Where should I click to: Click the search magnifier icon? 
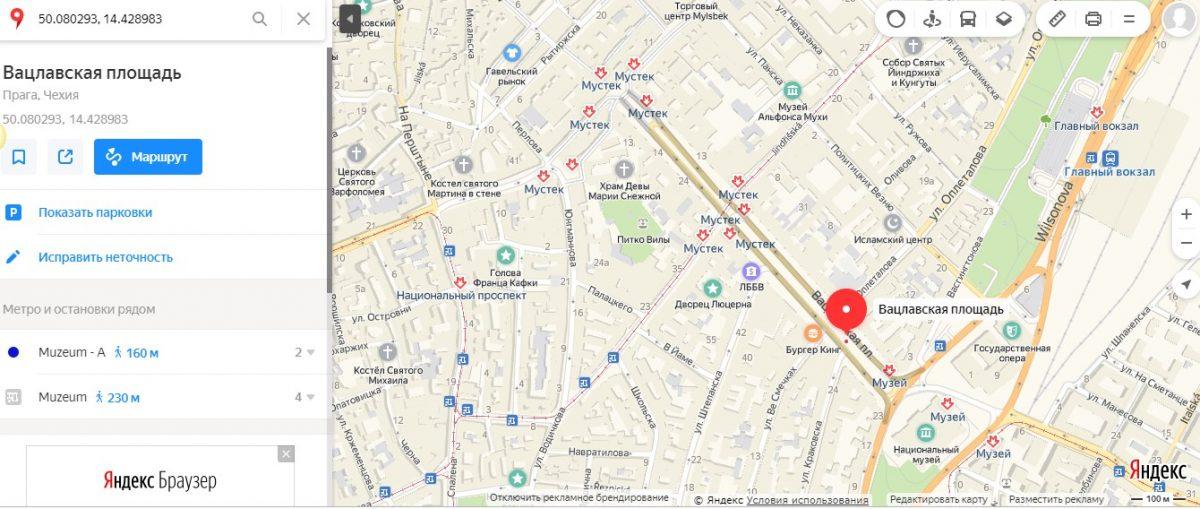[260, 19]
